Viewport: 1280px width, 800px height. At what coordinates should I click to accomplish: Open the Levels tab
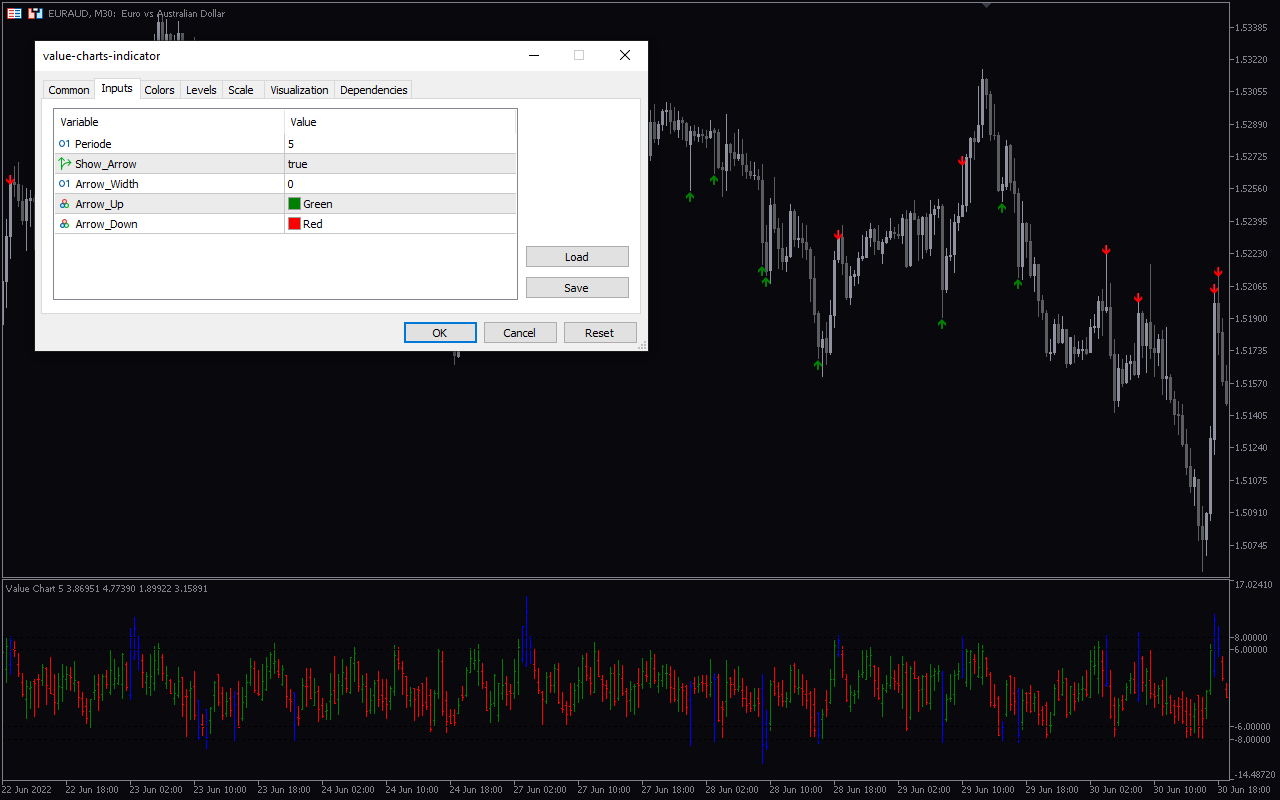click(201, 90)
